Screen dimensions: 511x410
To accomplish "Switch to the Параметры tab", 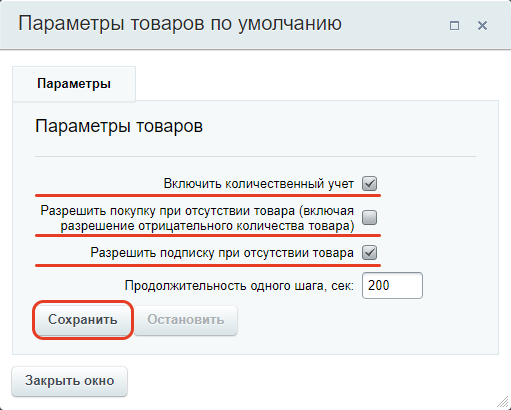I will (x=74, y=84).
